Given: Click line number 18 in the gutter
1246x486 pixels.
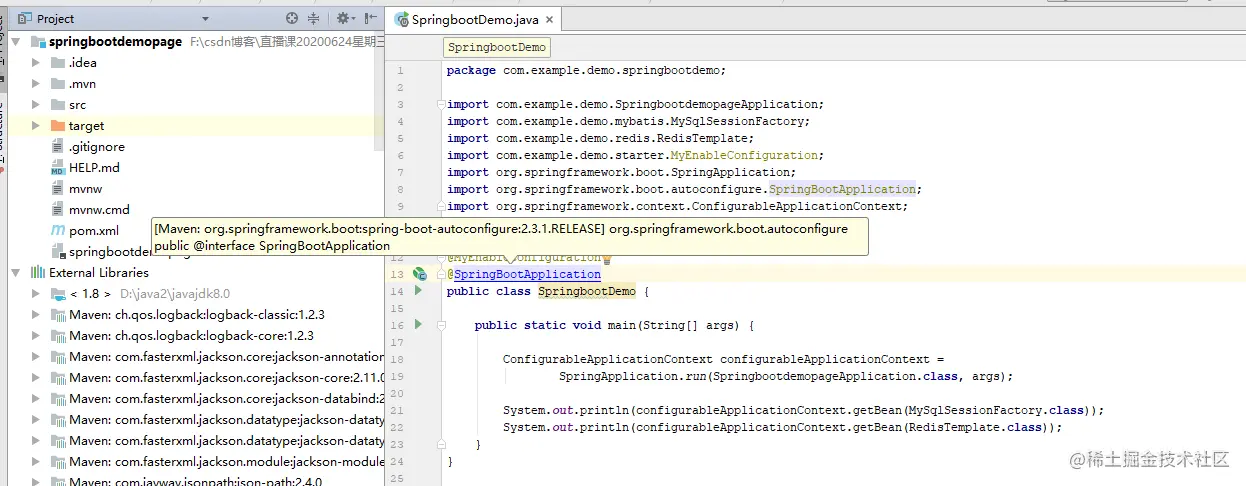Looking at the screenshot, I should click(398, 359).
